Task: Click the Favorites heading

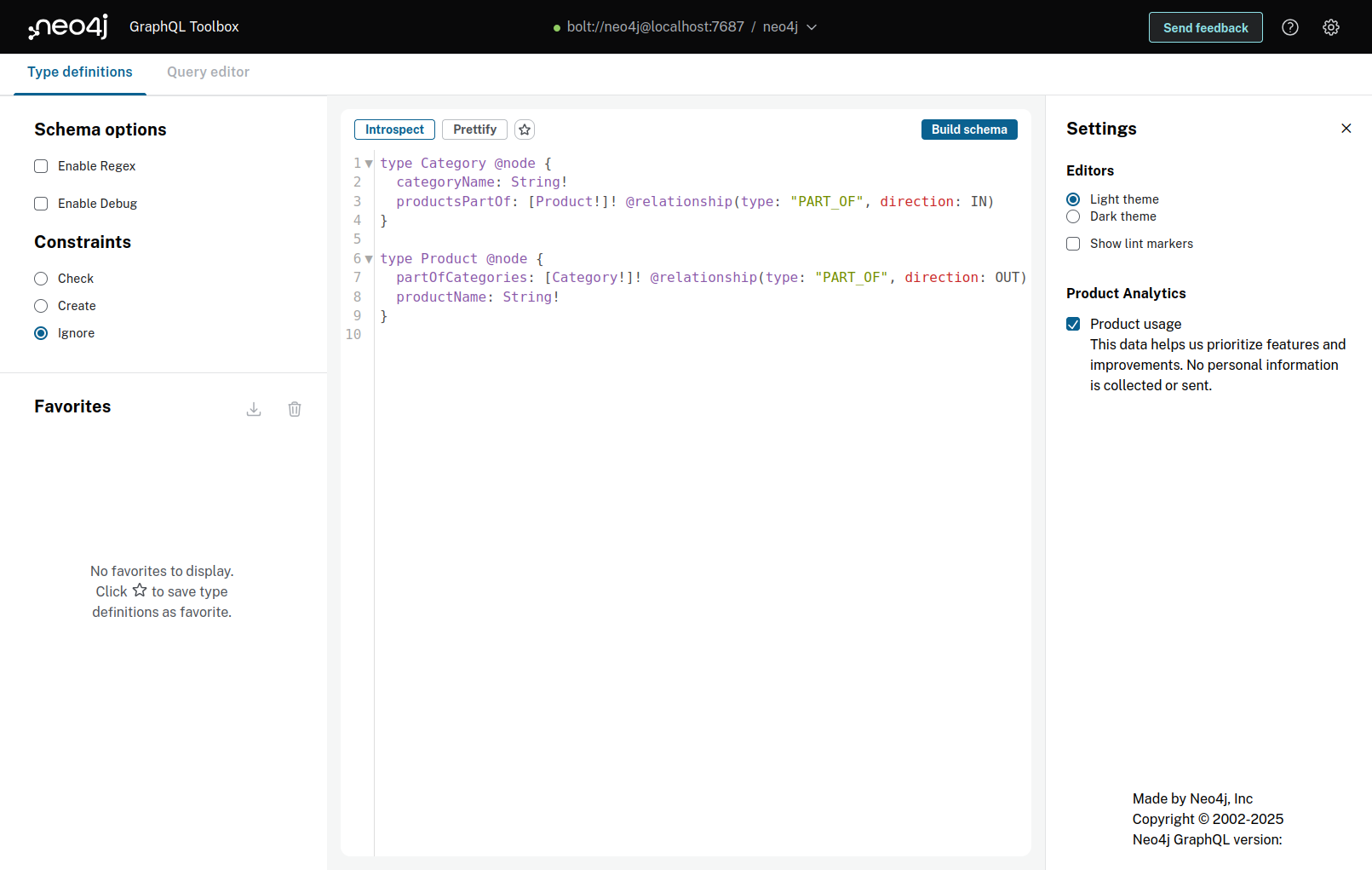Action: [x=72, y=406]
